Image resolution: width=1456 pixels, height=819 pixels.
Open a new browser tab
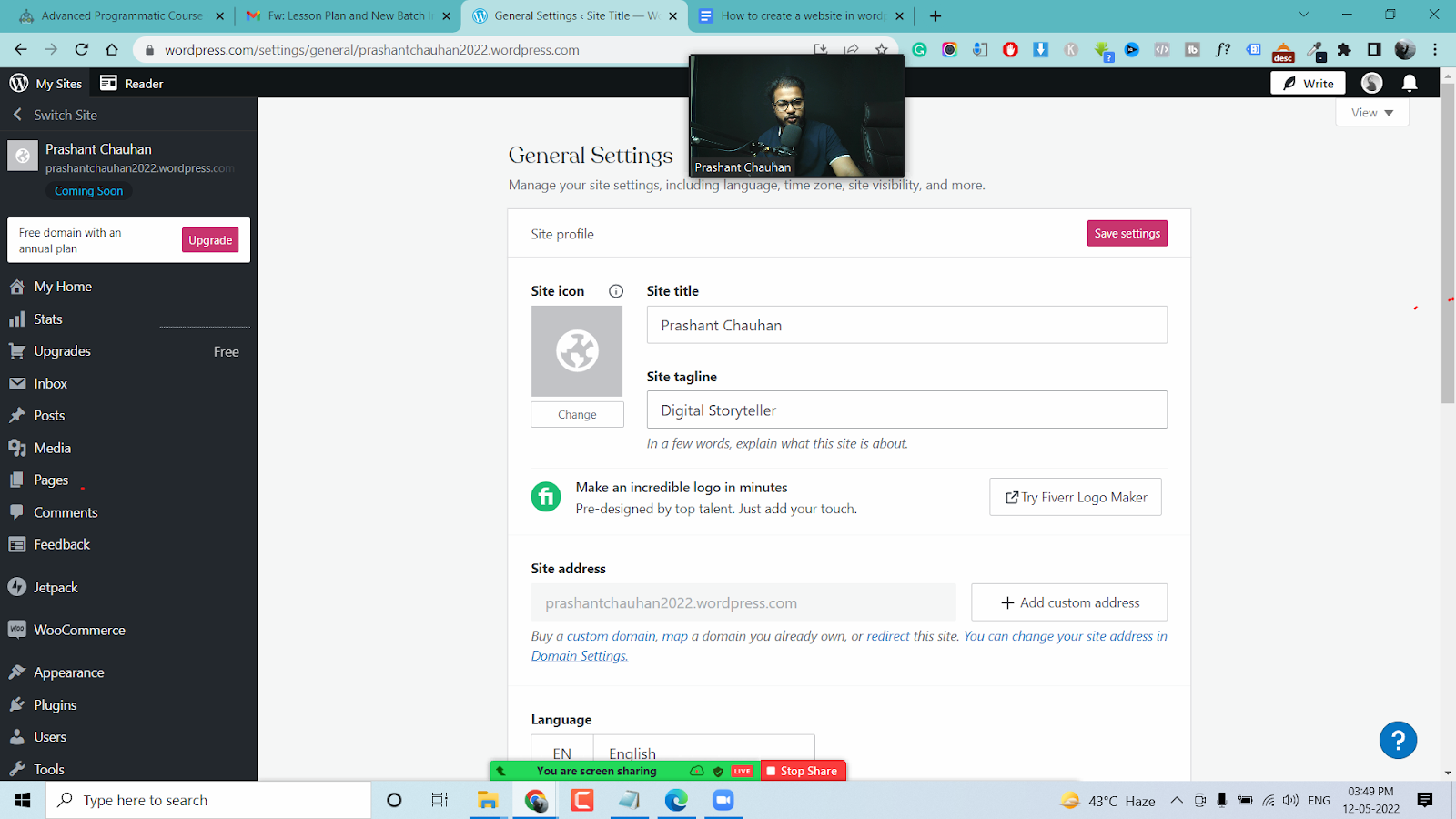click(935, 15)
